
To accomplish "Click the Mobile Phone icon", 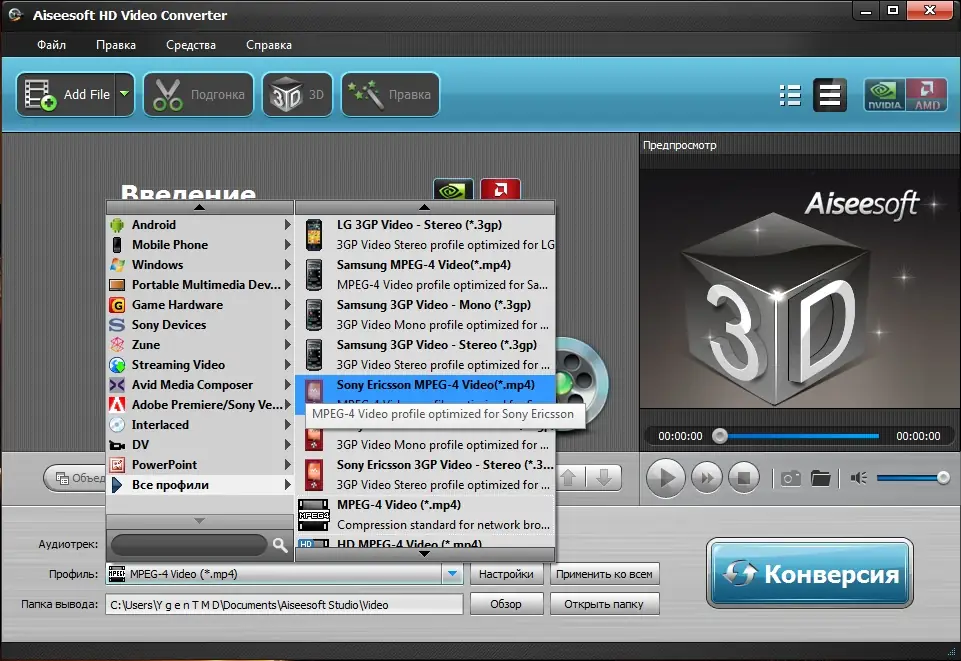I will coord(116,244).
